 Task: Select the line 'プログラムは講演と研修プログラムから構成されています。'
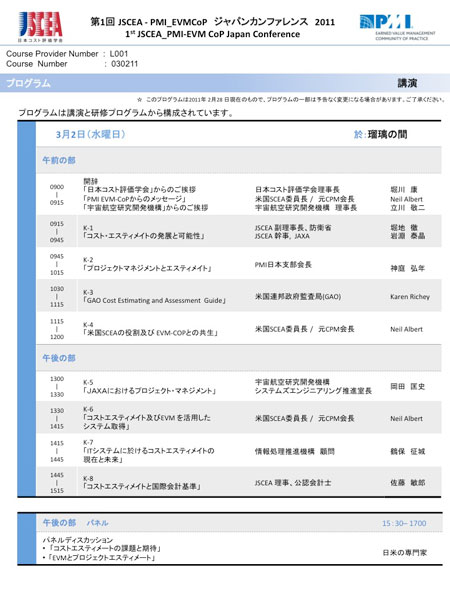(x=126, y=113)
